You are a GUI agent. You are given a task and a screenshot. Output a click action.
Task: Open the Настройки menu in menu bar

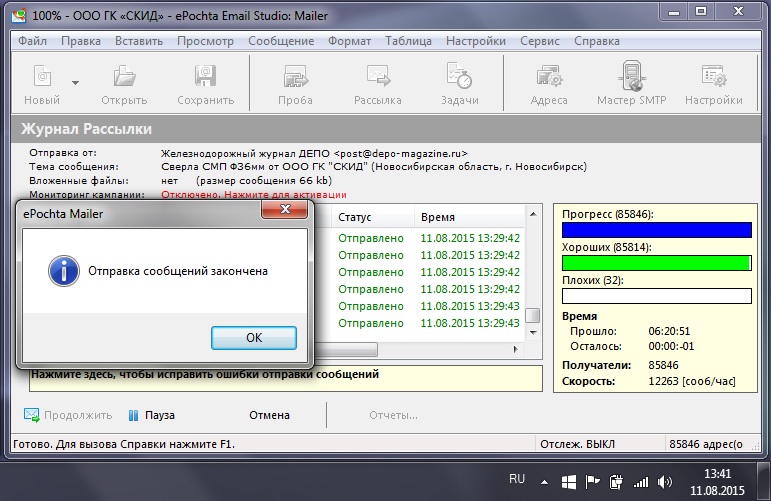click(475, 41)
